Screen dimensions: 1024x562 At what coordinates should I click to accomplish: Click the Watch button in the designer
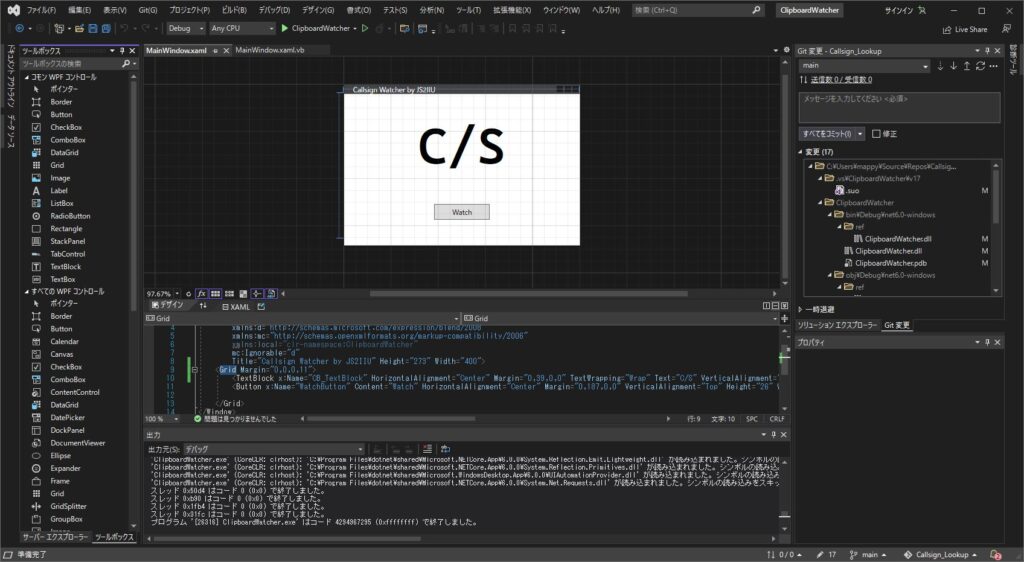tap(461, 212)
